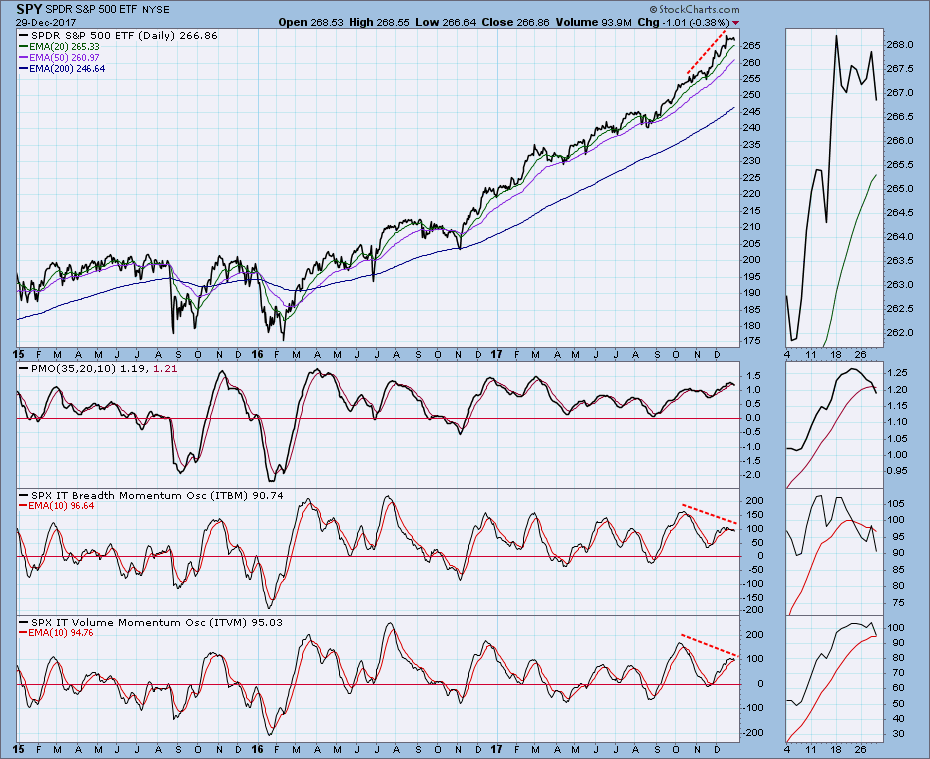Click the 1.5 label on the PMO axis

(752, 376)
